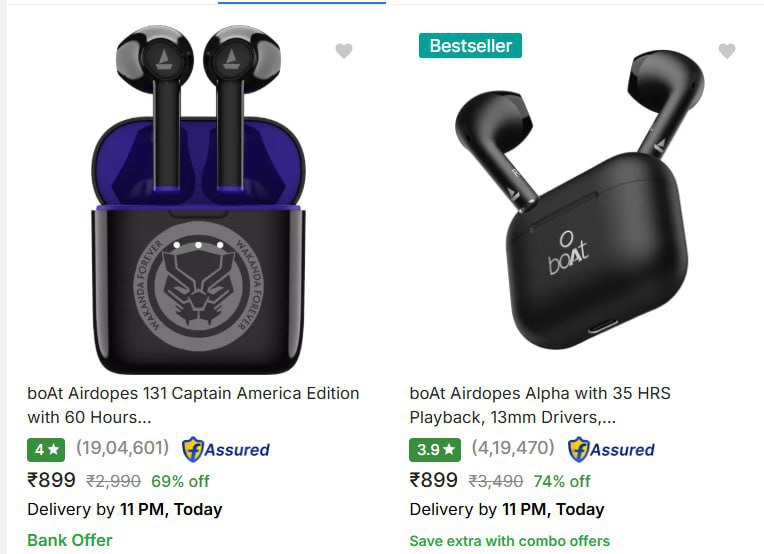Screen dimensions: 764x554
Task: Click the Assured badge on Airdopes 131
Action: click(226, 449)
